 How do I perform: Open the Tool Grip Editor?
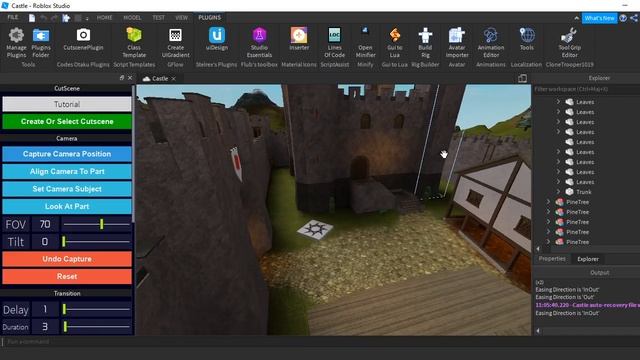point(569,43)
